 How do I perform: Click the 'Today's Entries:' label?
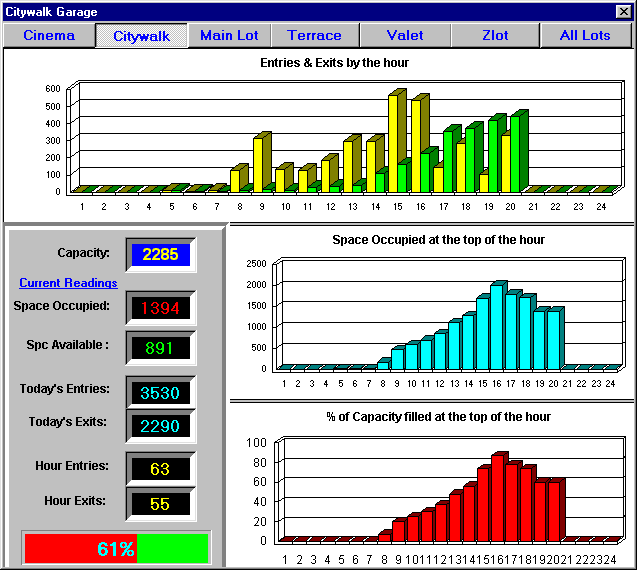click(65, 389)
